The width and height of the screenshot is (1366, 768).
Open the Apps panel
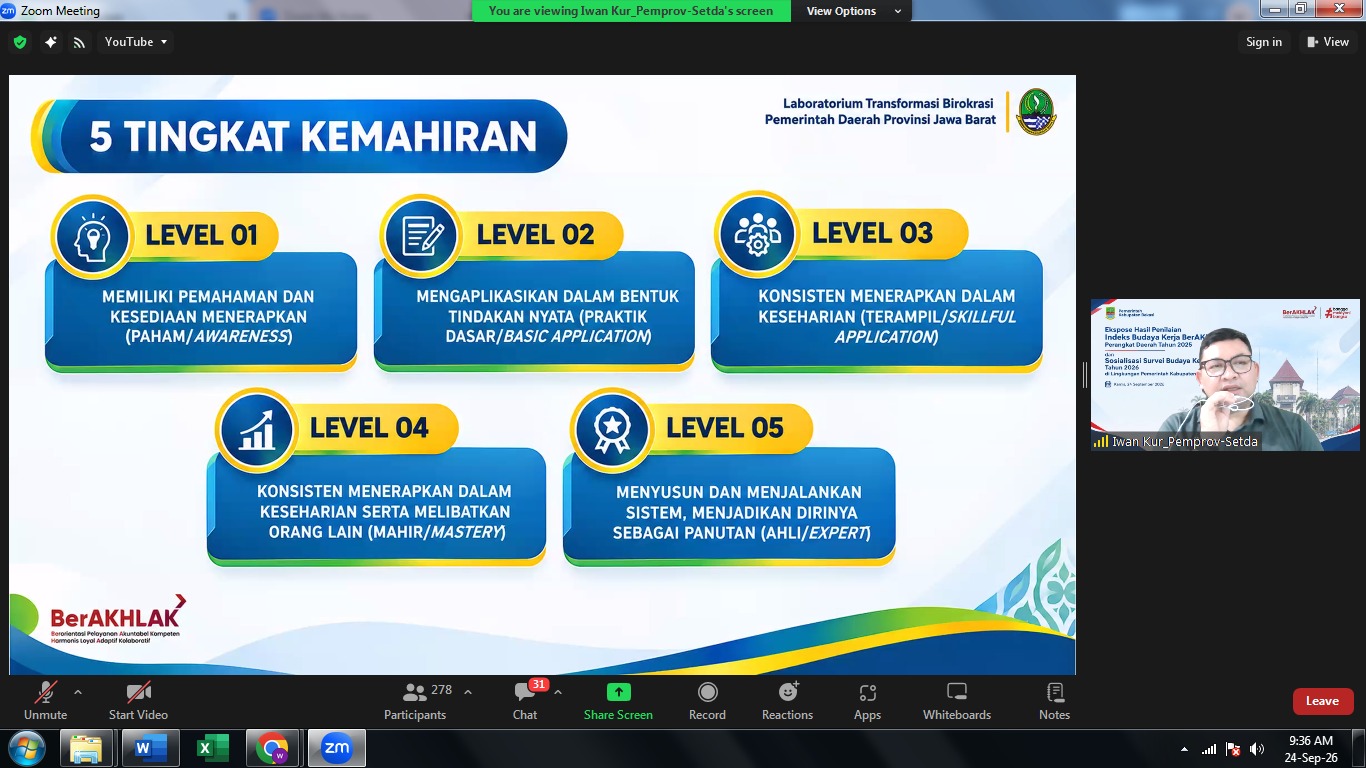click(867, 701)
